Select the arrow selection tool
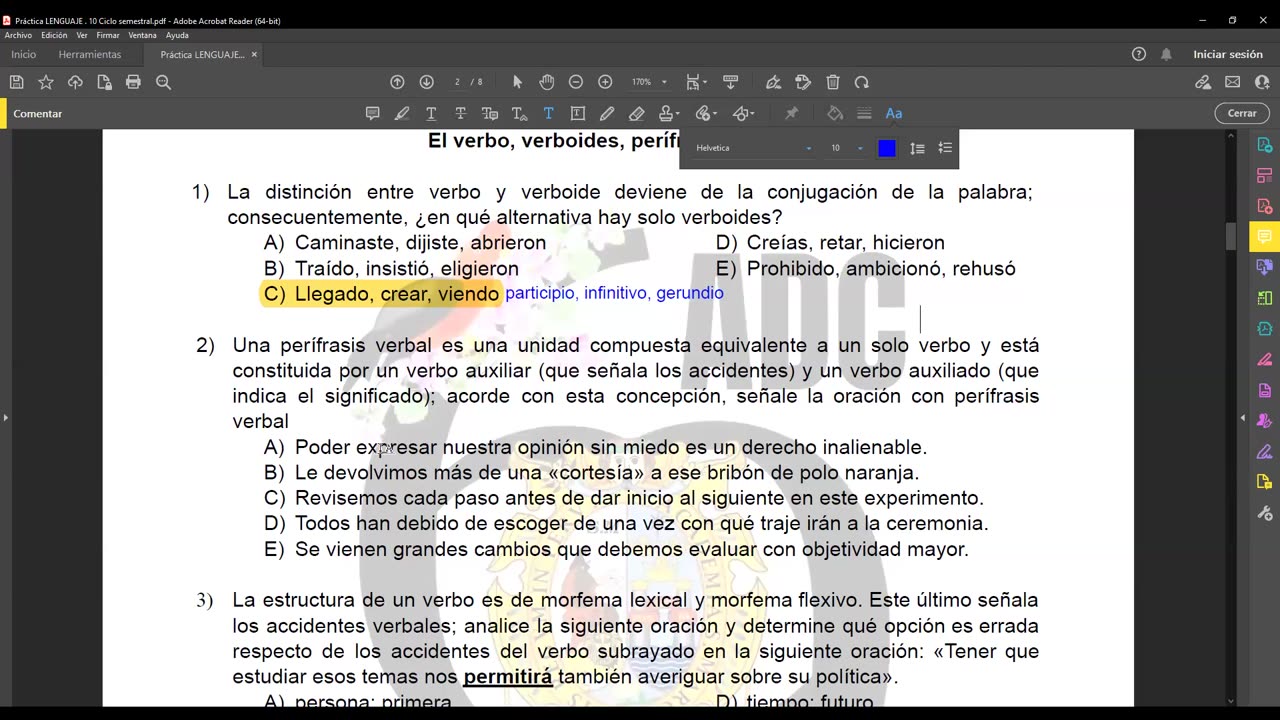This screenshot has width=1280, height=720. [517, 82]
